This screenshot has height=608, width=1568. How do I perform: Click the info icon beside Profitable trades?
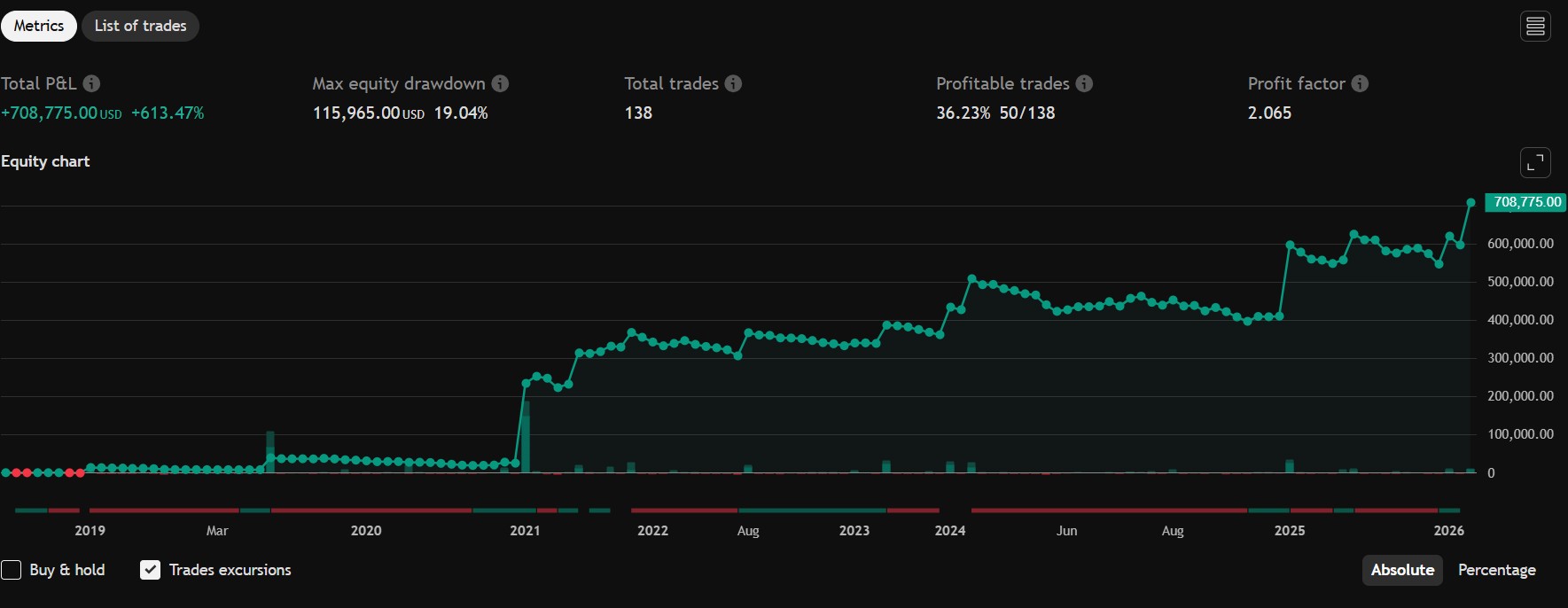point(1084,83)
